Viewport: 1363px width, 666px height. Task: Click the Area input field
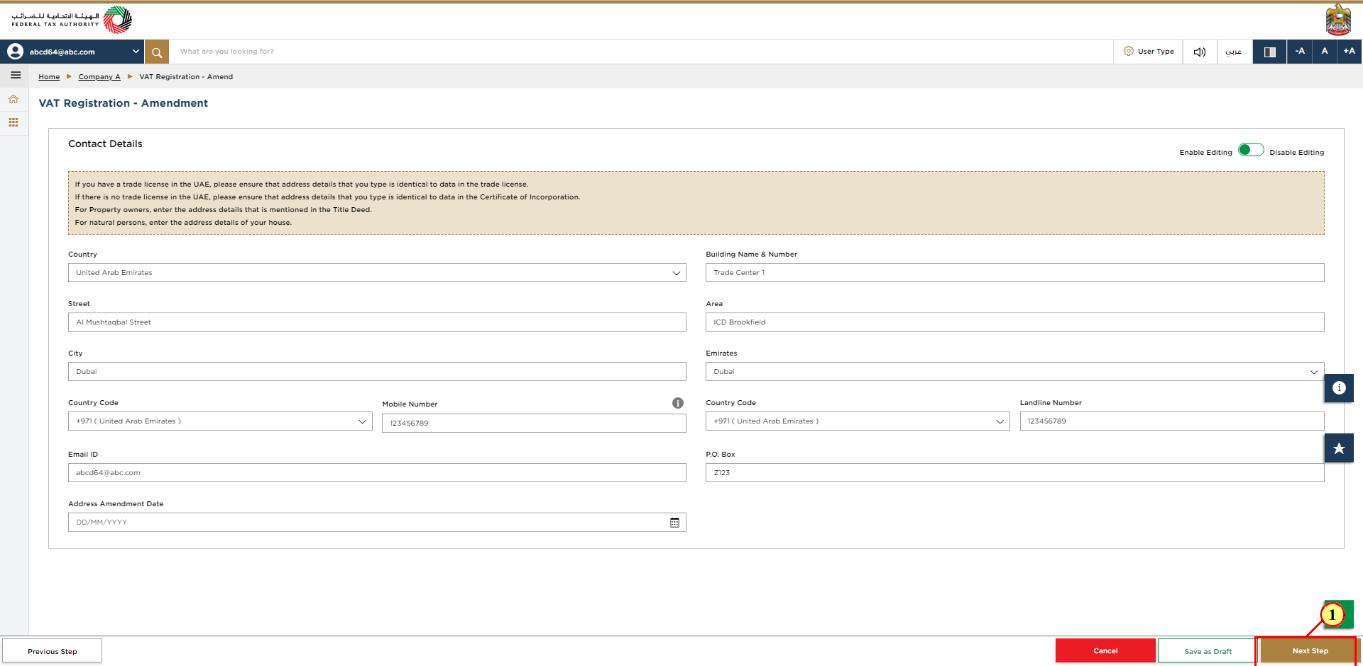[1015, 322]
